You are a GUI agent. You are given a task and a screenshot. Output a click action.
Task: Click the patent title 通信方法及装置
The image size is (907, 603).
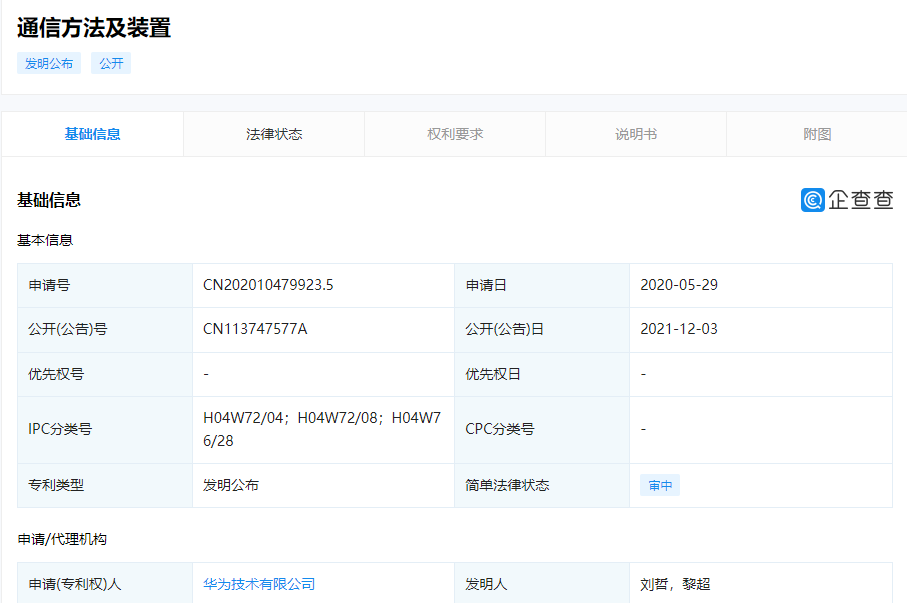click(94, 28)
